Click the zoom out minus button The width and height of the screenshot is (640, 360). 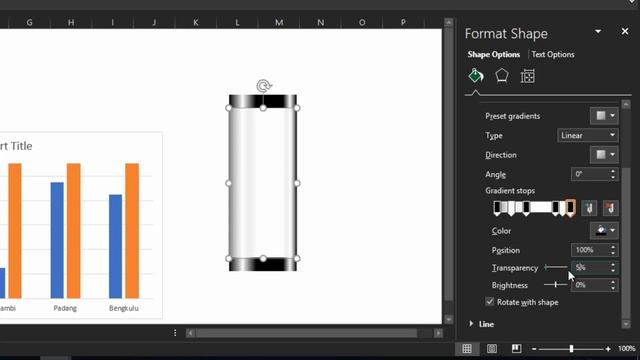[x=534, y=349]
